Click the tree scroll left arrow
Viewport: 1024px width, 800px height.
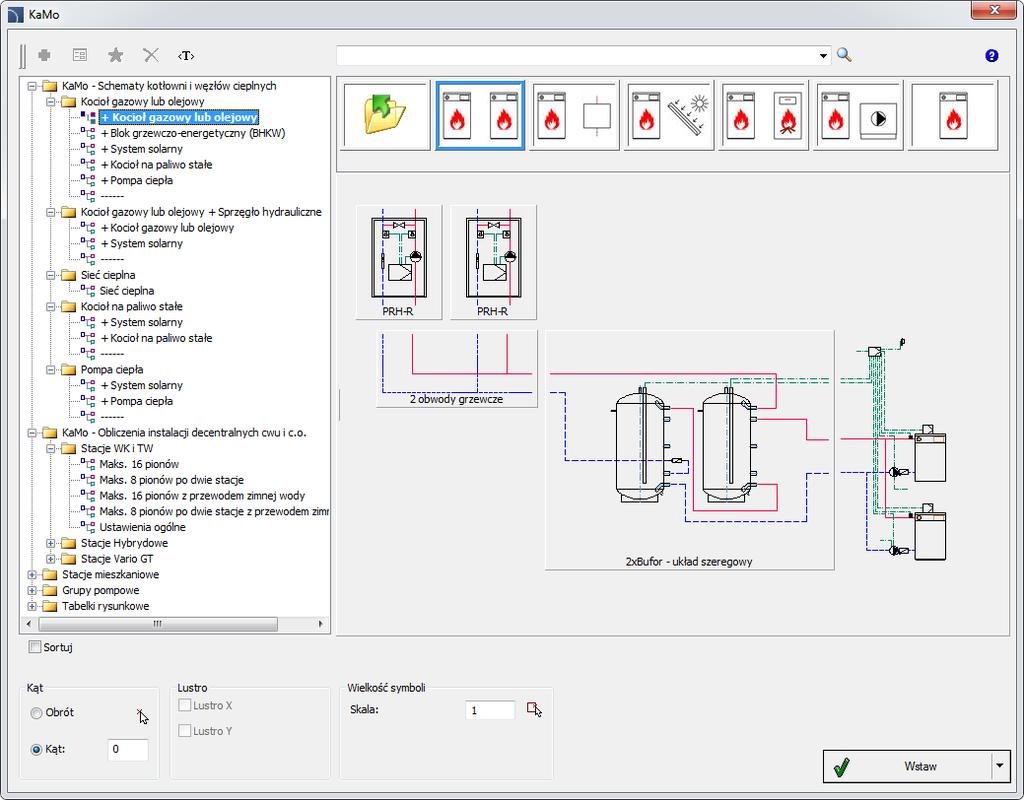tap(29, 624)
